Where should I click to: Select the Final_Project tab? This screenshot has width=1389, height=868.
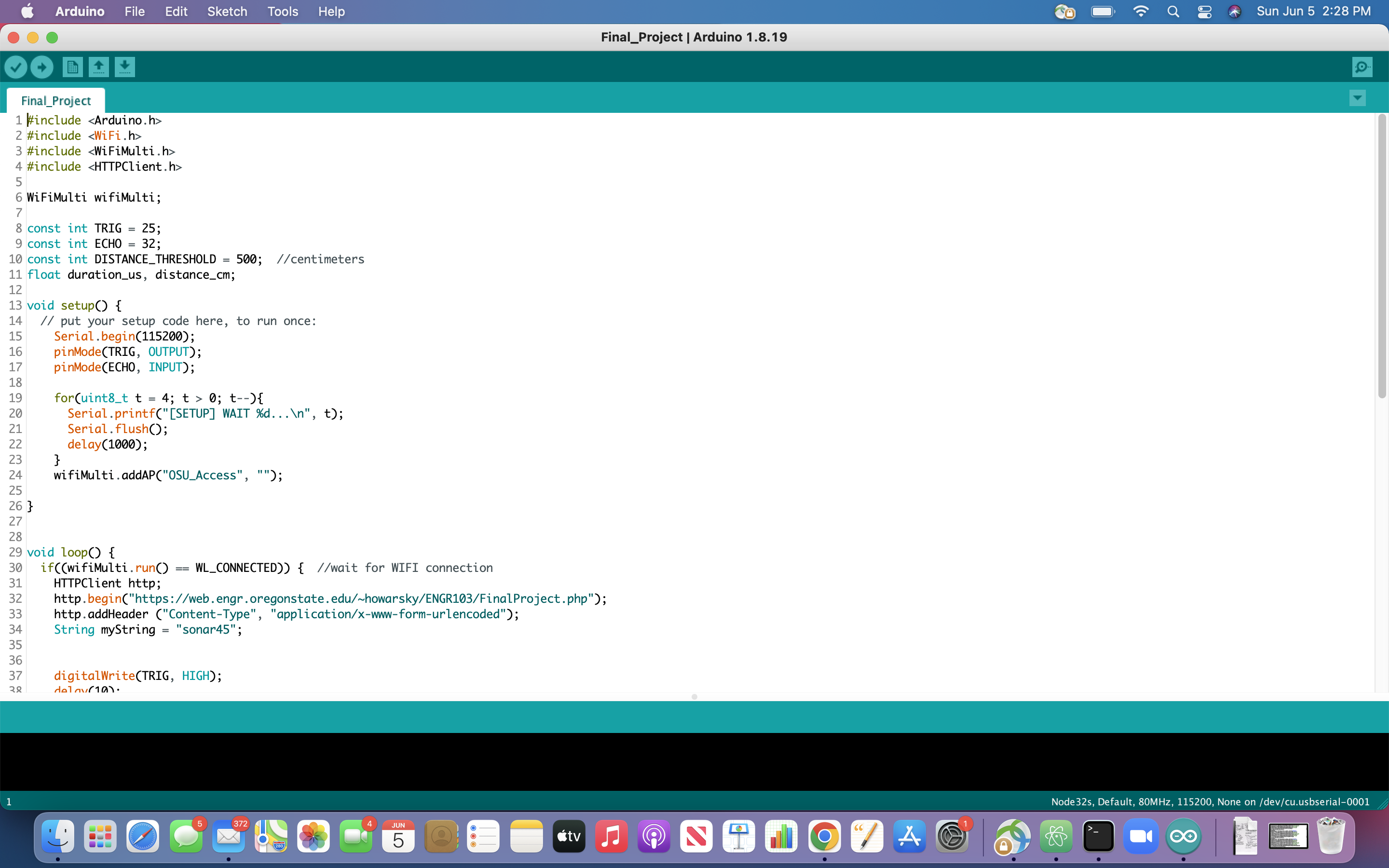click(55, 101)
